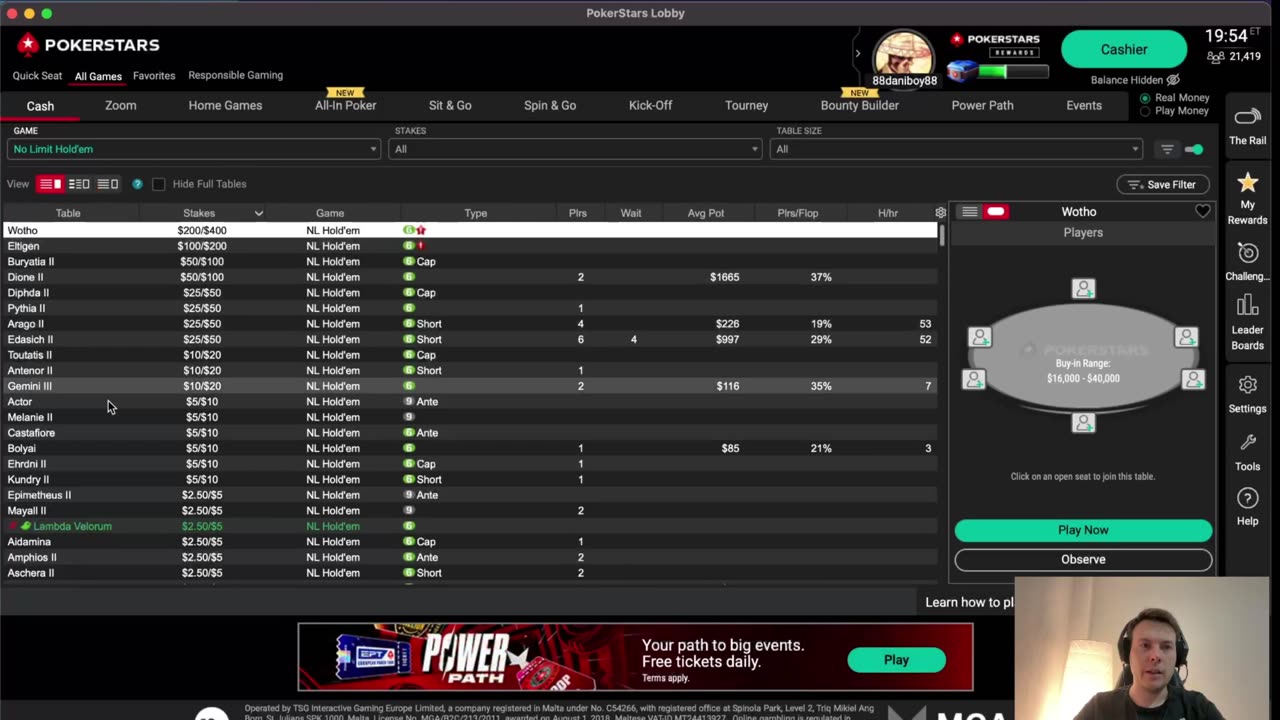
Task: Click the crossed-eye Balance Hidden icon
Action: coord(1173,80)
